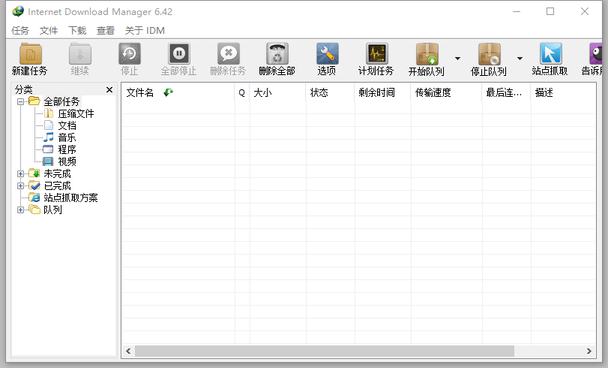Expand the 队列 tree node
608x368 pixels.
pos(21,210)
